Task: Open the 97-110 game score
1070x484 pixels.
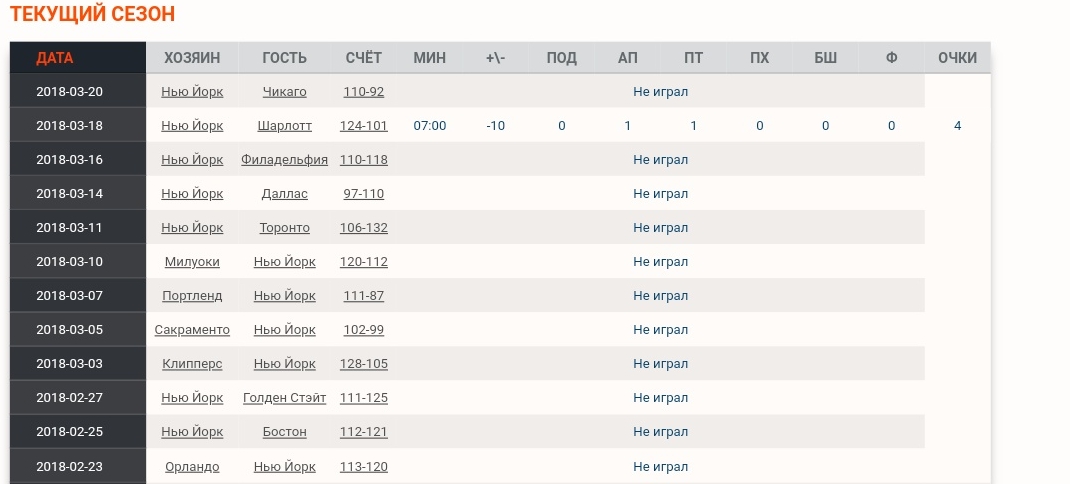Action: pyautogui.click(x=363, y=194)
